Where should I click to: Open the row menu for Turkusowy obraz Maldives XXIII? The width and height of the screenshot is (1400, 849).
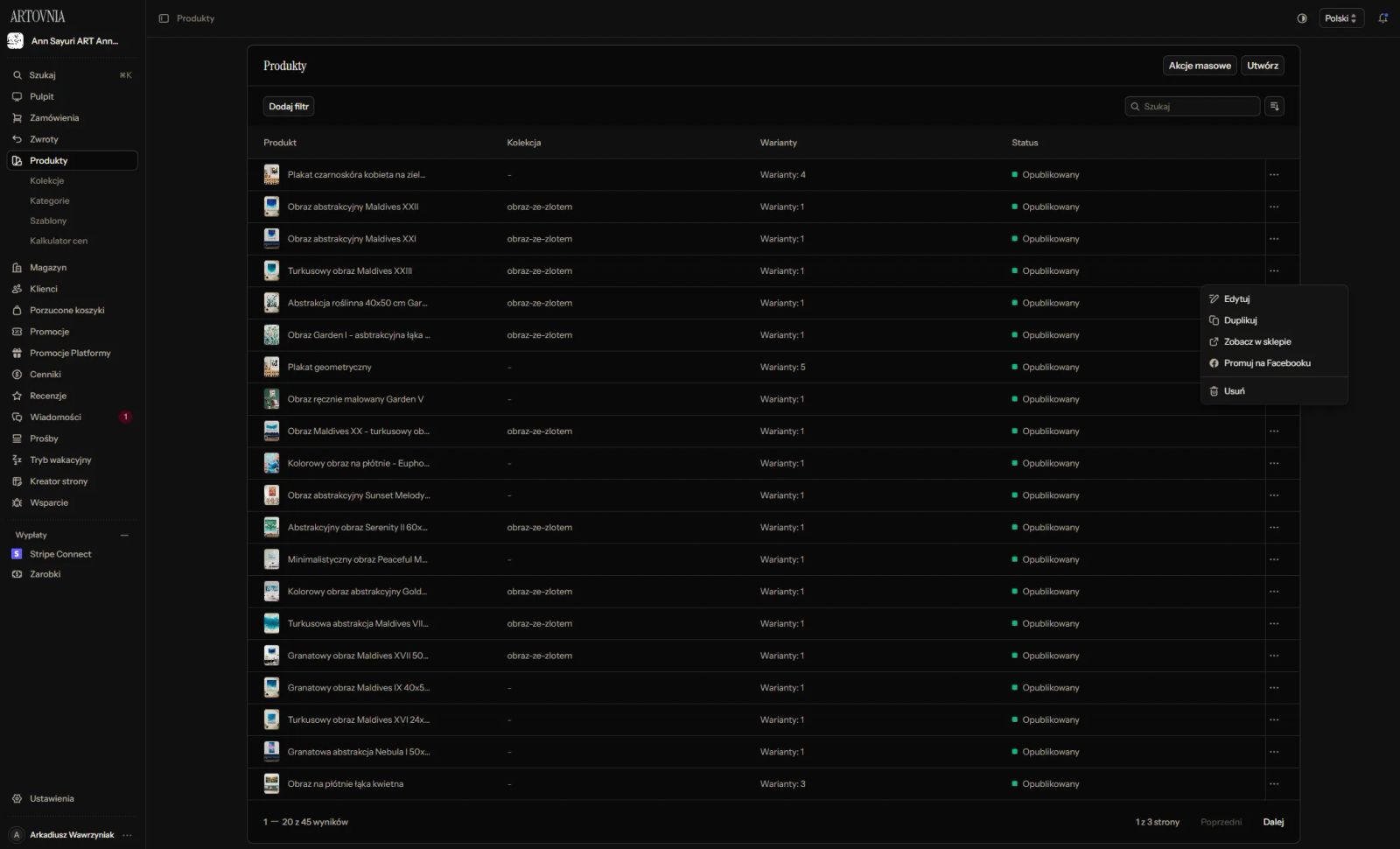[x=1274, y=271]
